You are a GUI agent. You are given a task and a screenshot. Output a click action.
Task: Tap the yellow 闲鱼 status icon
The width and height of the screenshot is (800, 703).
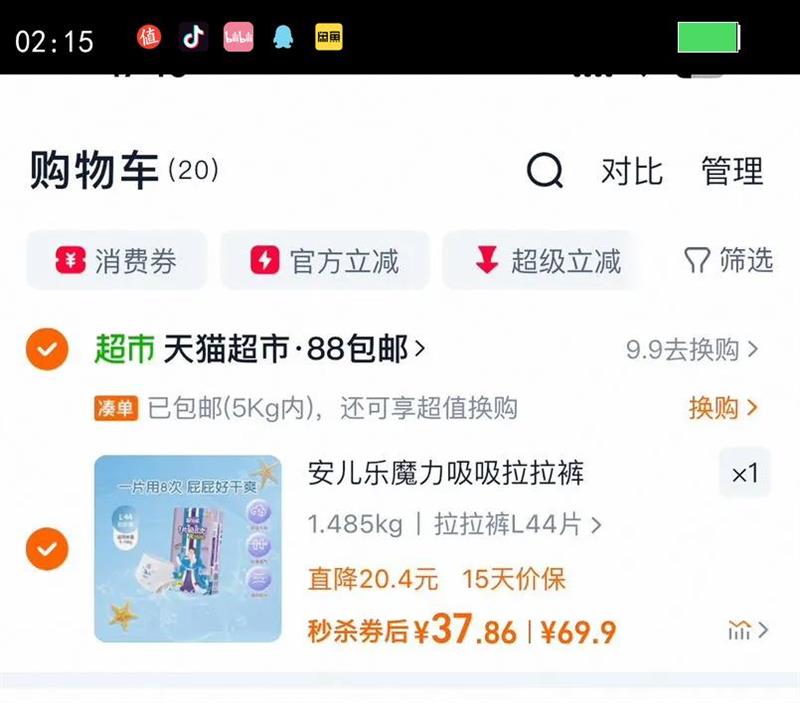(x=329, y=37)
